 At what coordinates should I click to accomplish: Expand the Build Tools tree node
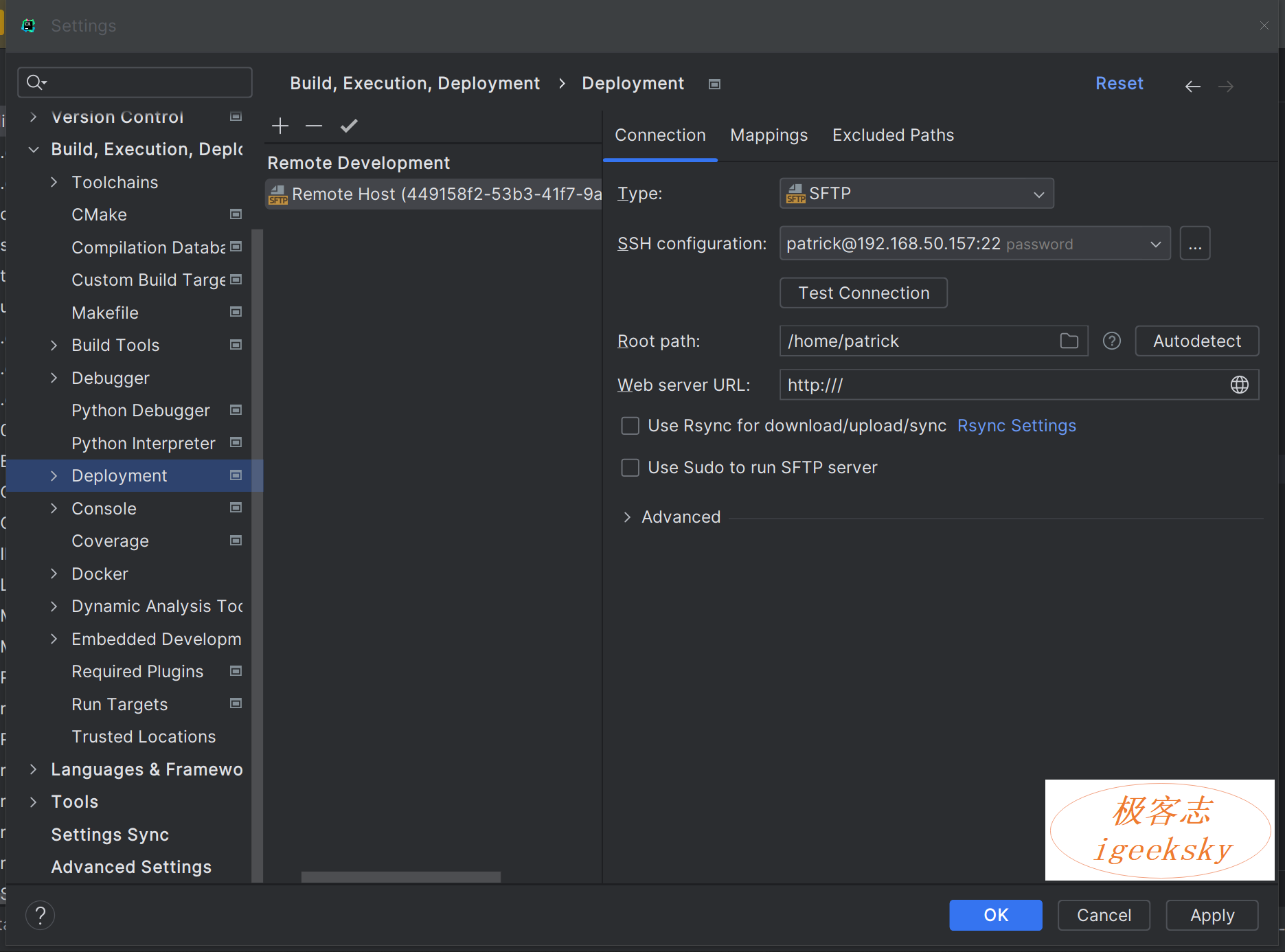[x=54, y=345]
